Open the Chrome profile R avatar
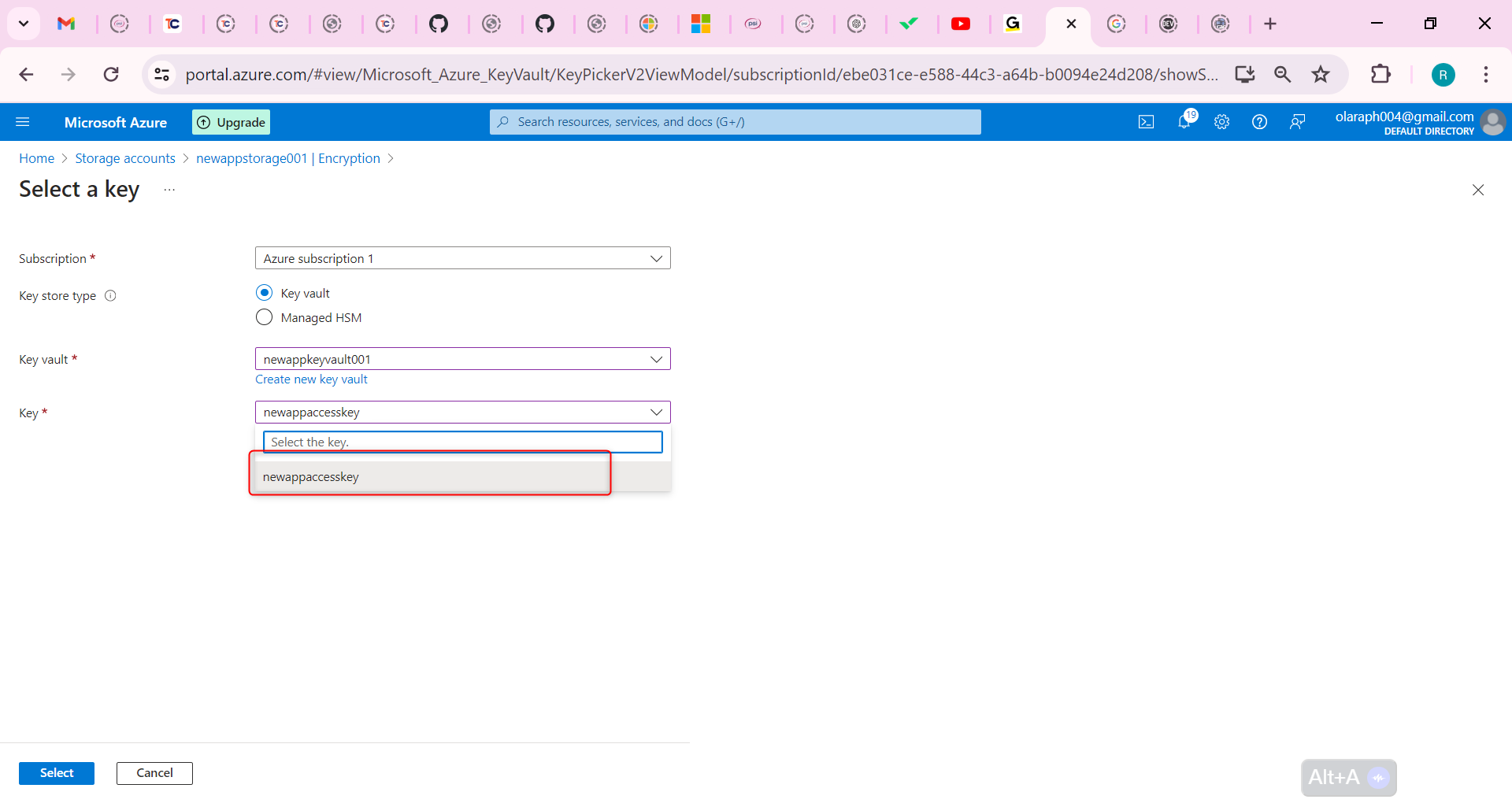 (1443, 75)
